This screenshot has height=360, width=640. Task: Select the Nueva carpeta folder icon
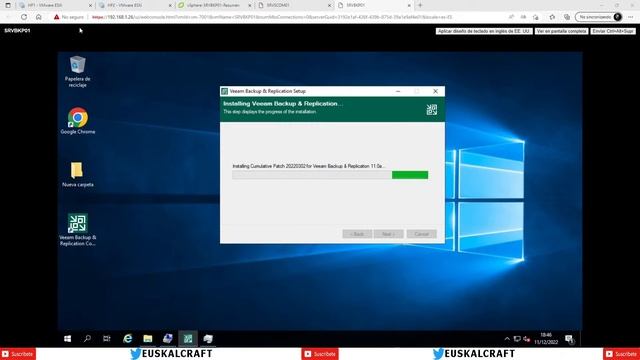point(78,174)
